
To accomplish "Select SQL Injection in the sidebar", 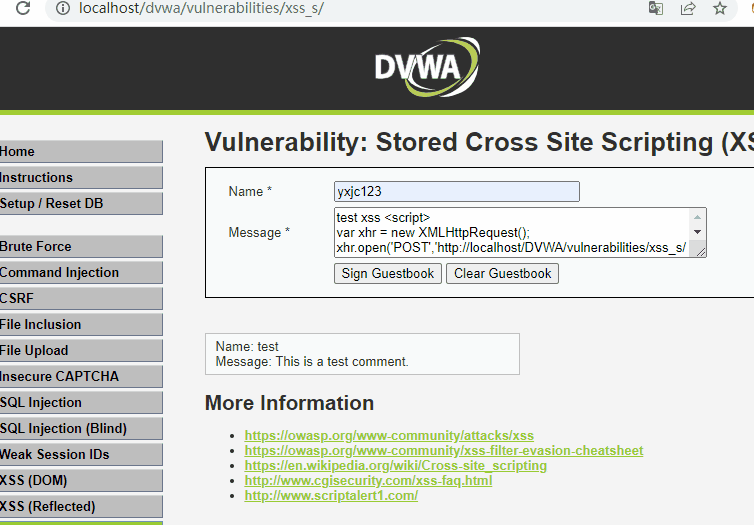I will pyautogui.click(x=81, y=402).
